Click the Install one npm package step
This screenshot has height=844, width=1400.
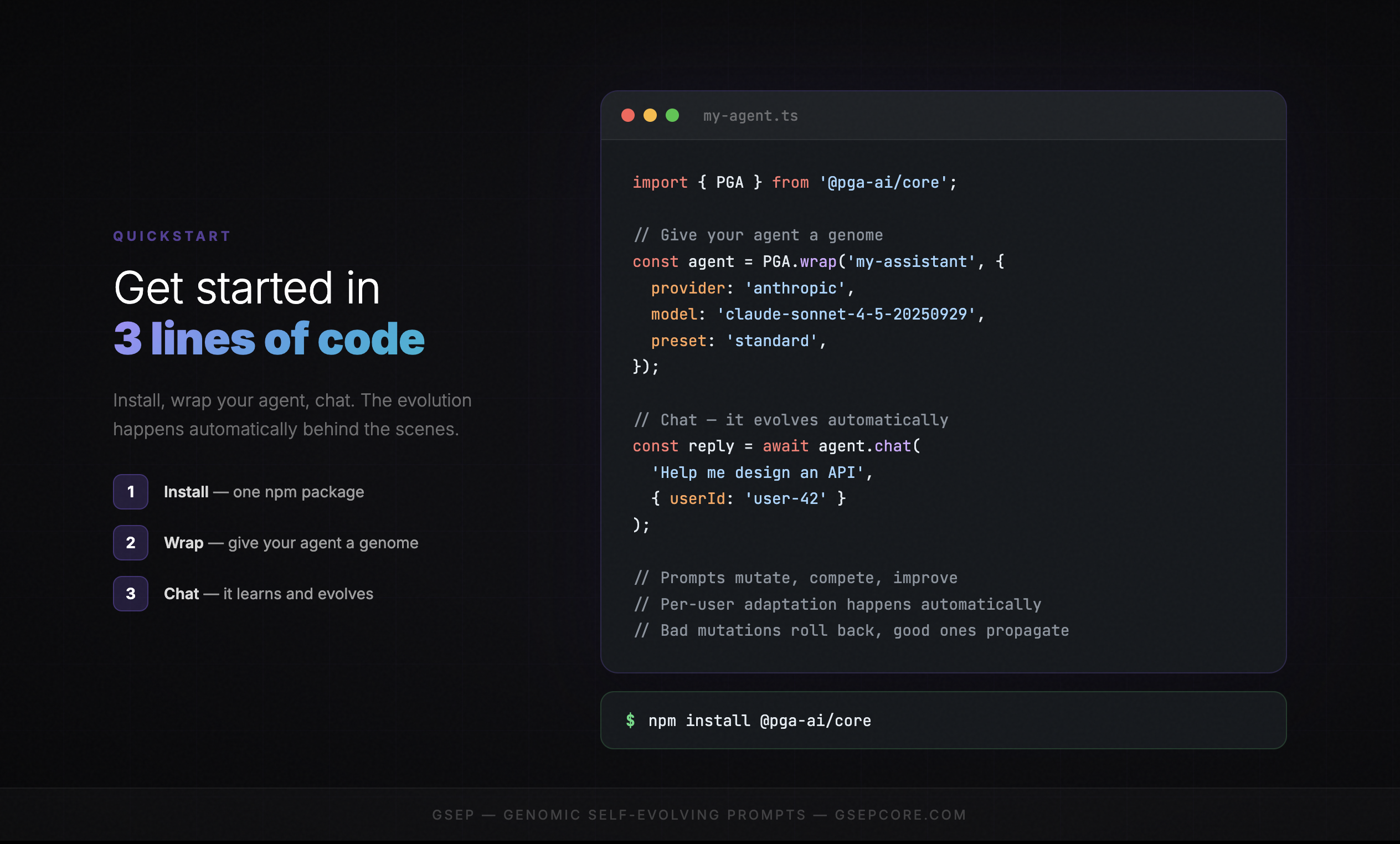click(264, 492)
